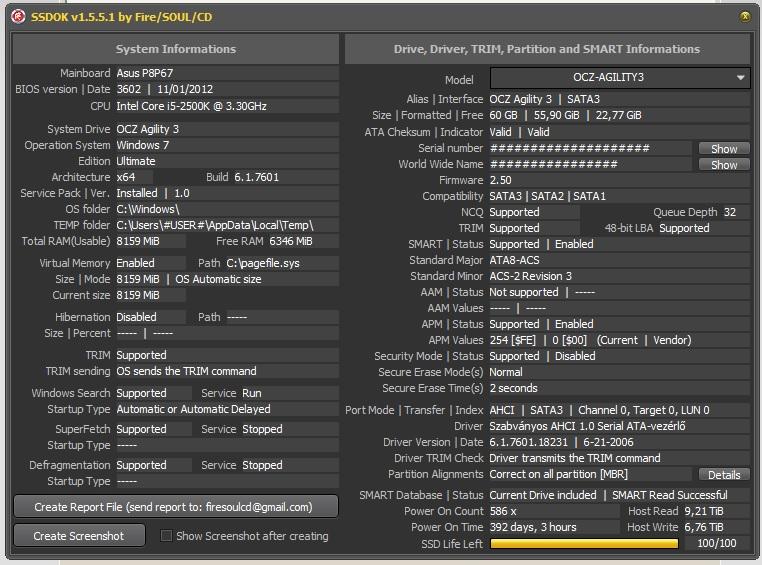Click Driver transmits the TRIM command text
The image size is (762, 565).
pyautogui.click(x=575, y=459)
